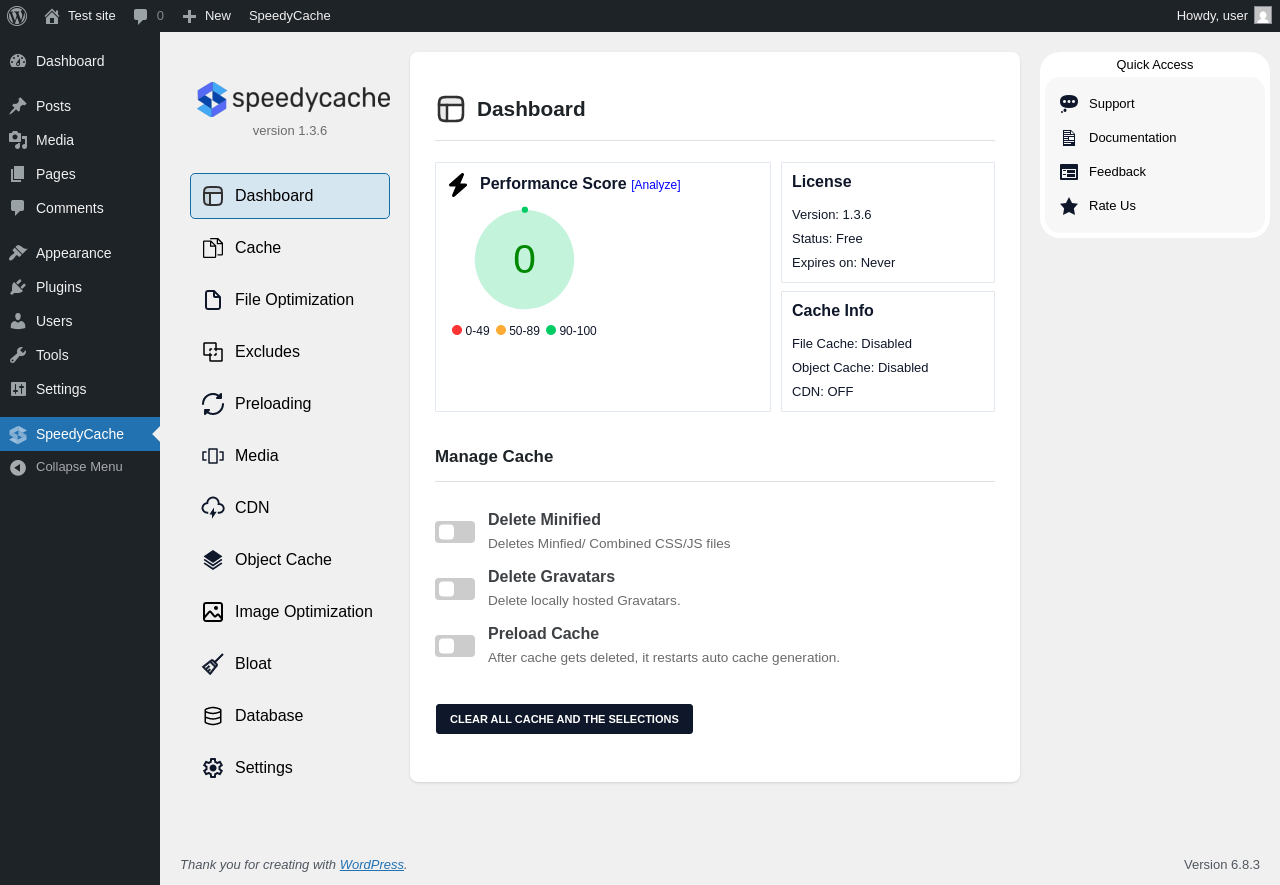Select the Object Cache layers icon
The image size is (1280, 885).
213,560
